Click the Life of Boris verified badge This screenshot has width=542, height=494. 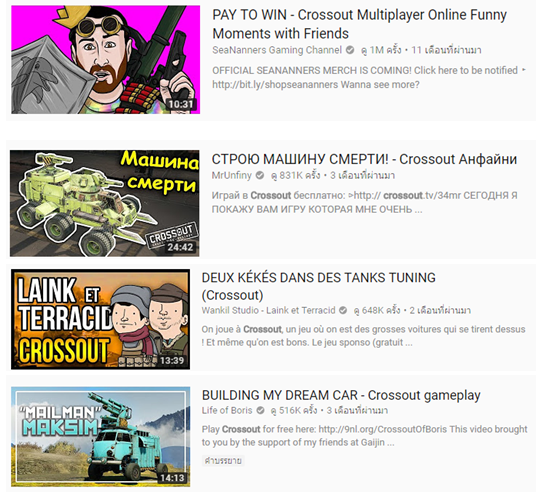[260, 410]
